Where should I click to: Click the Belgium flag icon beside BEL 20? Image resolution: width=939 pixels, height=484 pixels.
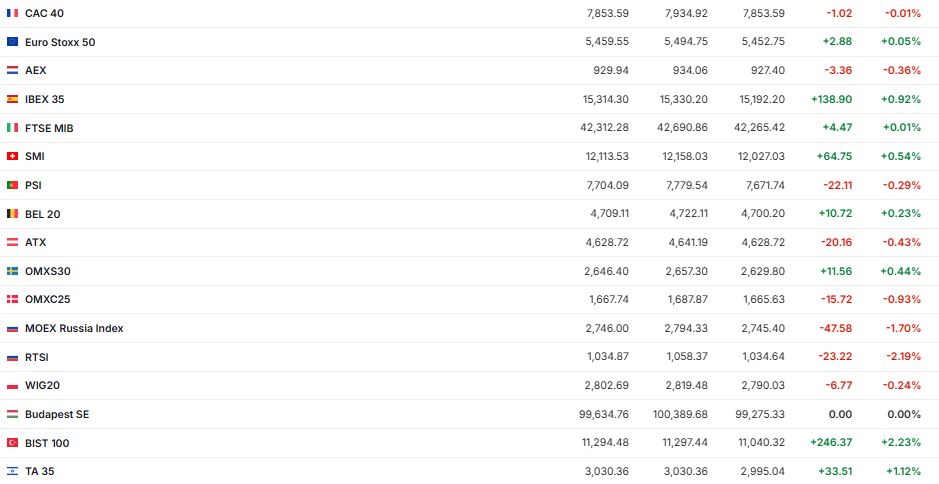point(12,214)
